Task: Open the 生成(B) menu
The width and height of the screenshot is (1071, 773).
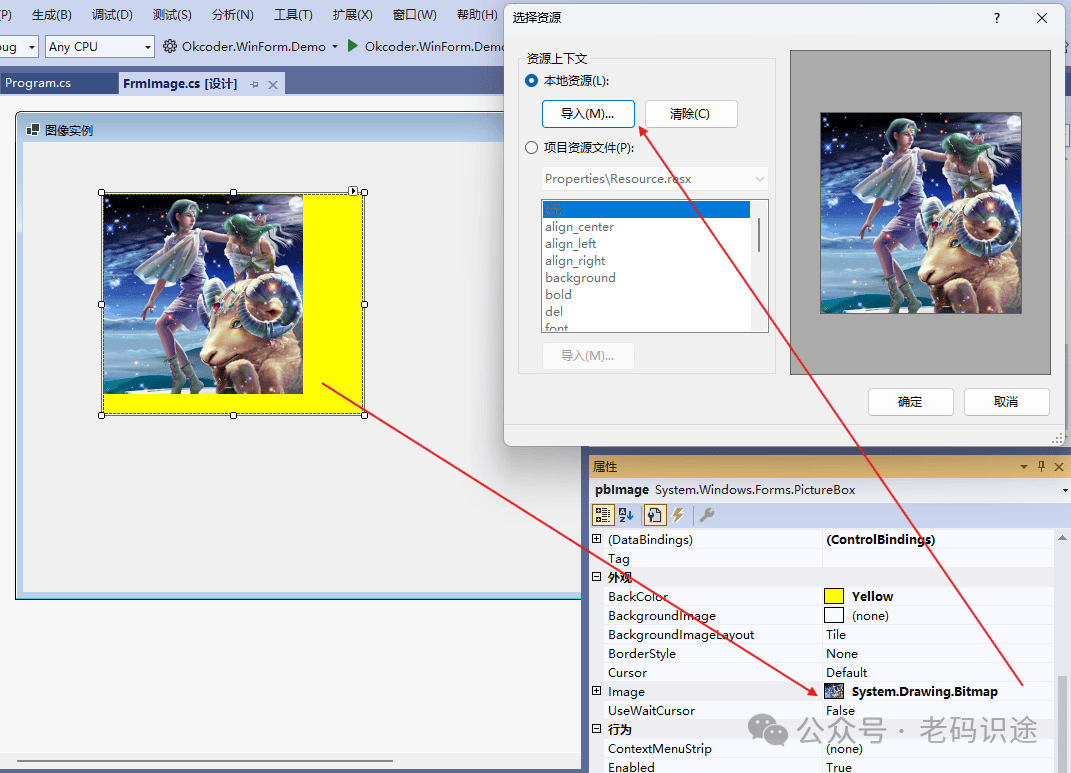Action: [52, 14]
